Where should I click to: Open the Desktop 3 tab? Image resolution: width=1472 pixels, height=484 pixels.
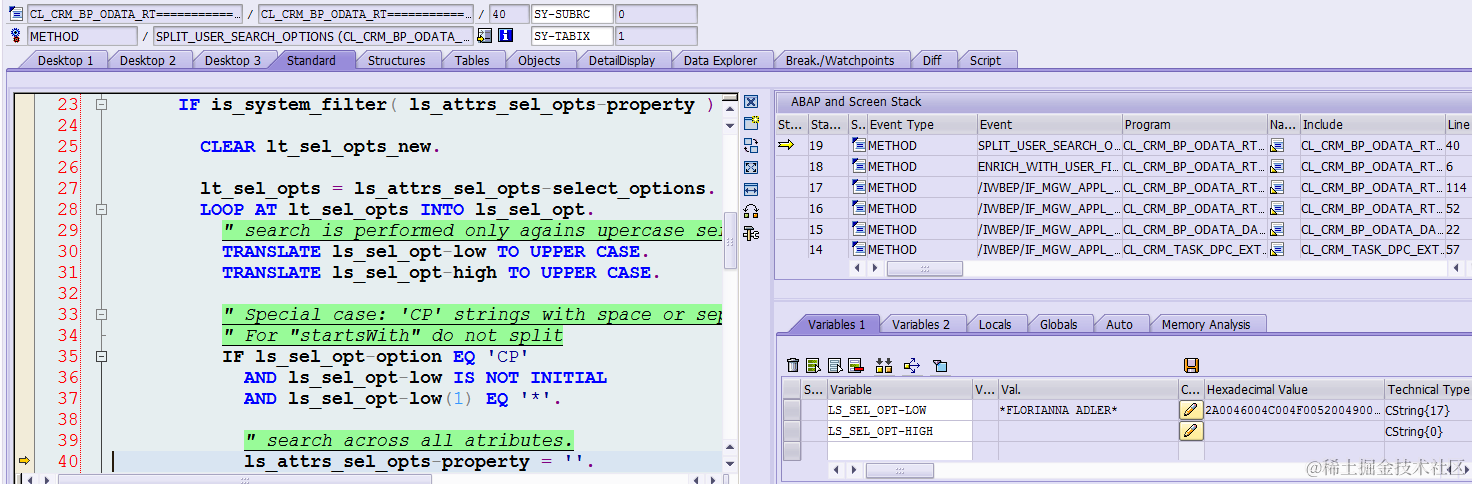232,61
